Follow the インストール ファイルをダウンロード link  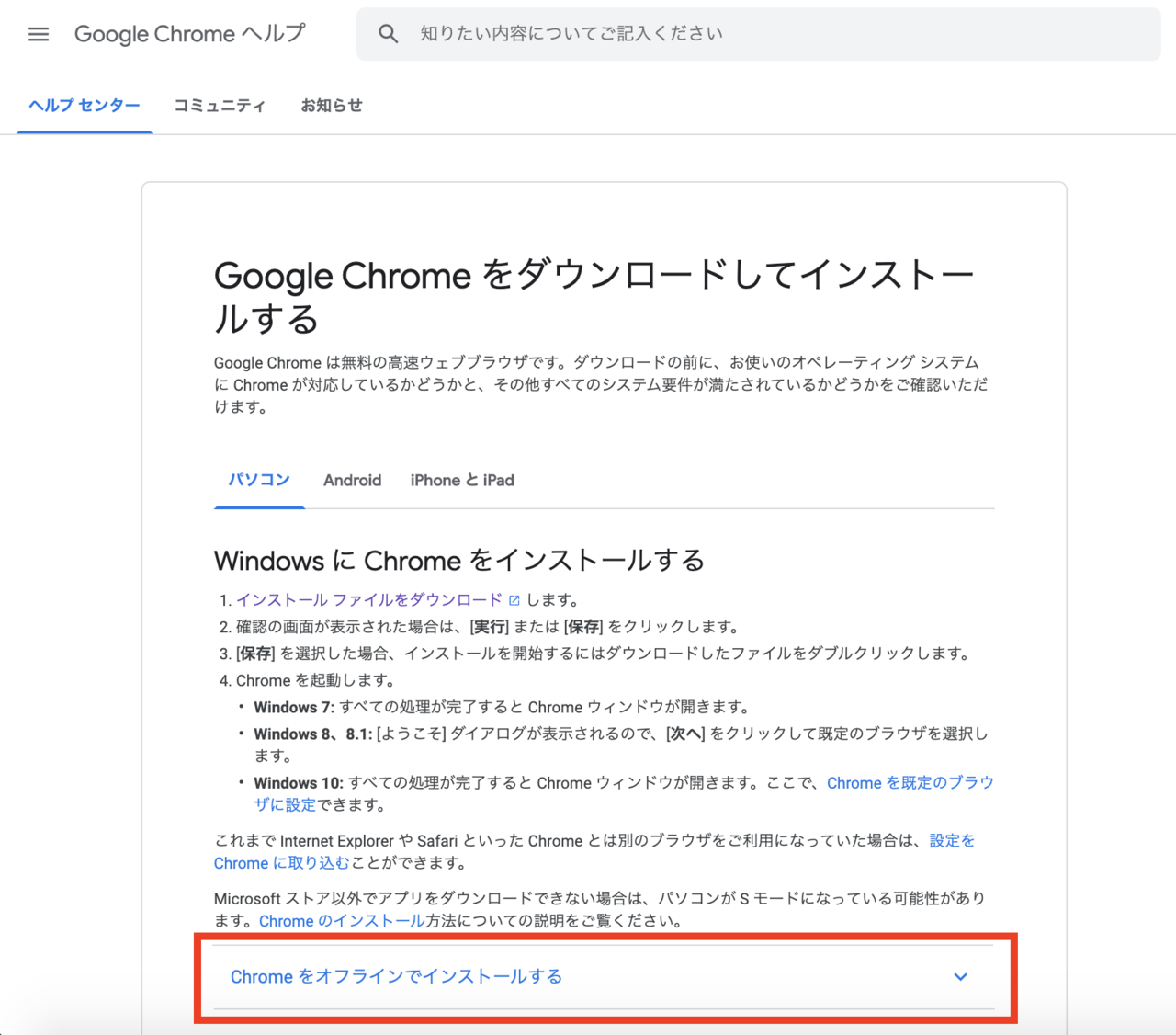point(369,600)
